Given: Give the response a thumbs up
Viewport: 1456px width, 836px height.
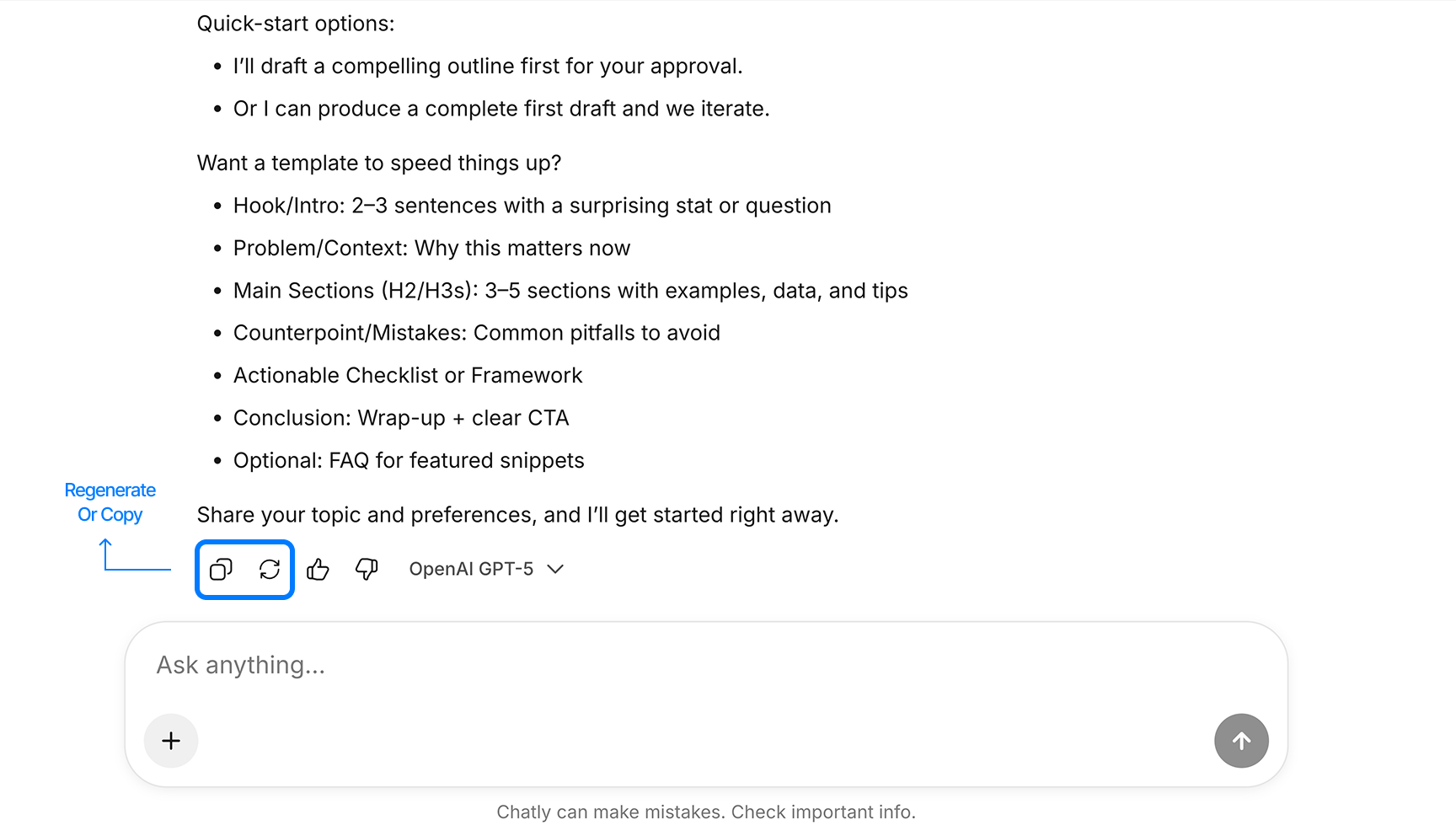Looking at the screenshot, I should pos(318,570).
